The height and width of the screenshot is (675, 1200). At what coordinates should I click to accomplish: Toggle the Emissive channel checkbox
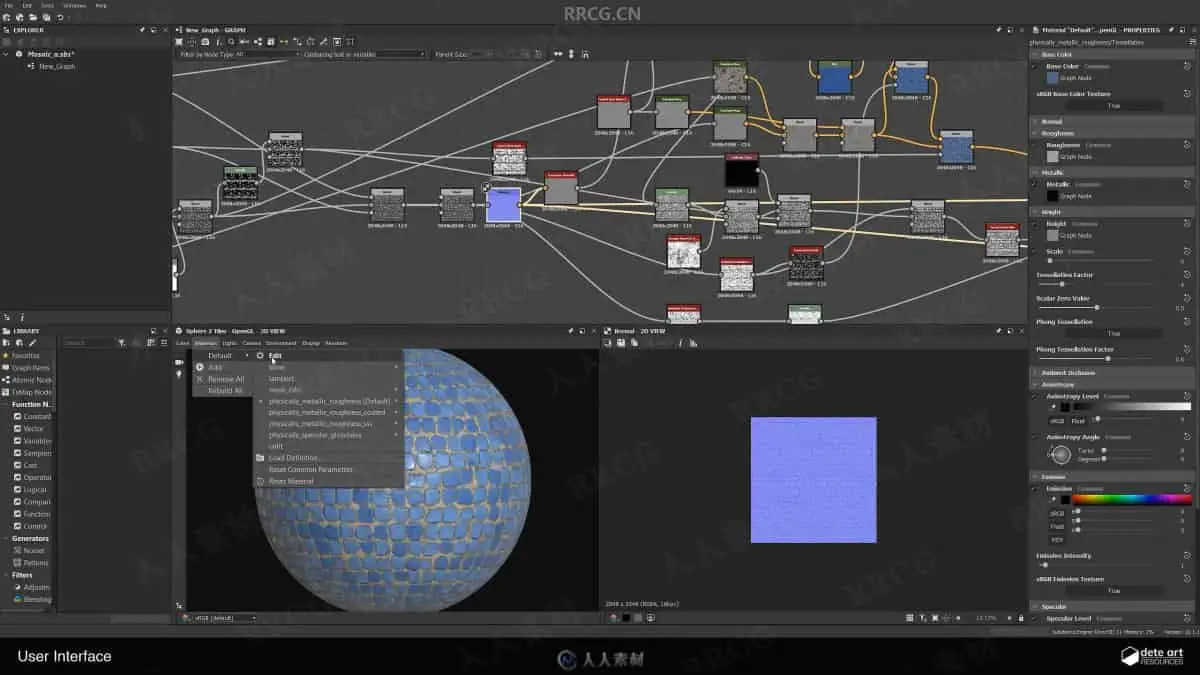[x=1035, y=489]
